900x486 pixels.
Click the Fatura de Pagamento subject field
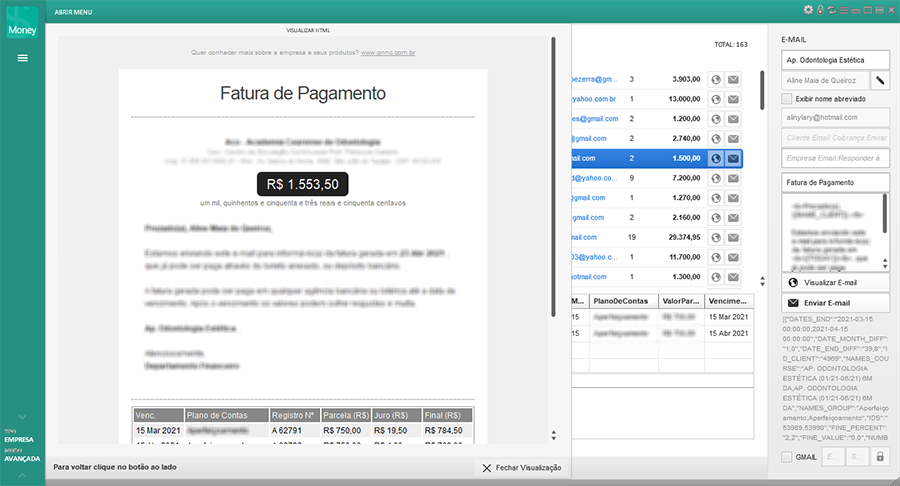835,182
